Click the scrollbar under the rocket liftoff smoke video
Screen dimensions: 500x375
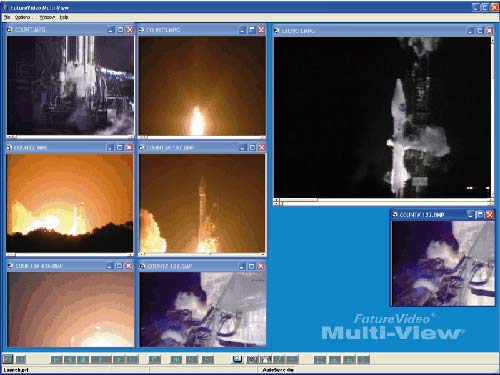point(202,254)
